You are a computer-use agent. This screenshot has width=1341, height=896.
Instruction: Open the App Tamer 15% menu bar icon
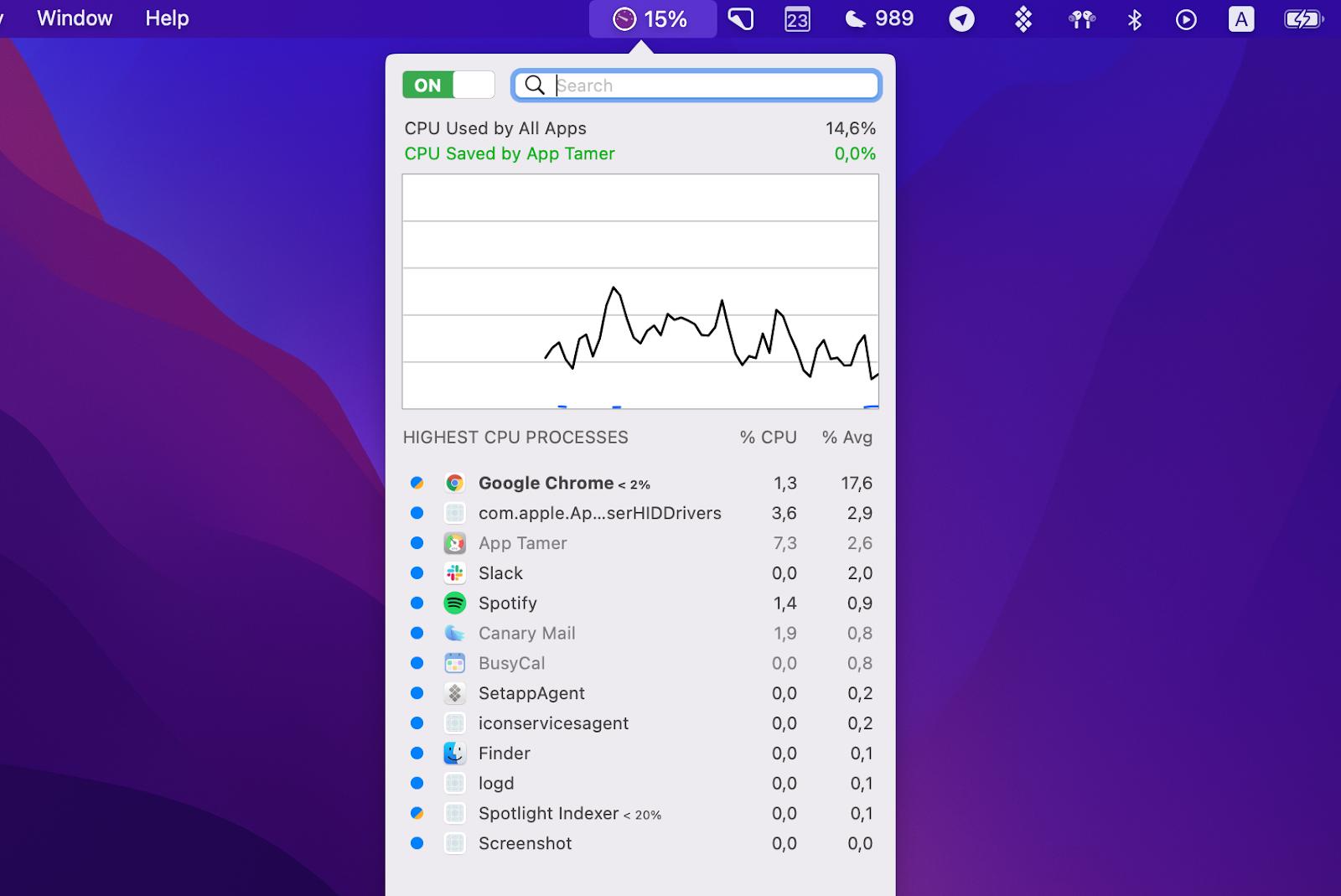click(652, 18)
